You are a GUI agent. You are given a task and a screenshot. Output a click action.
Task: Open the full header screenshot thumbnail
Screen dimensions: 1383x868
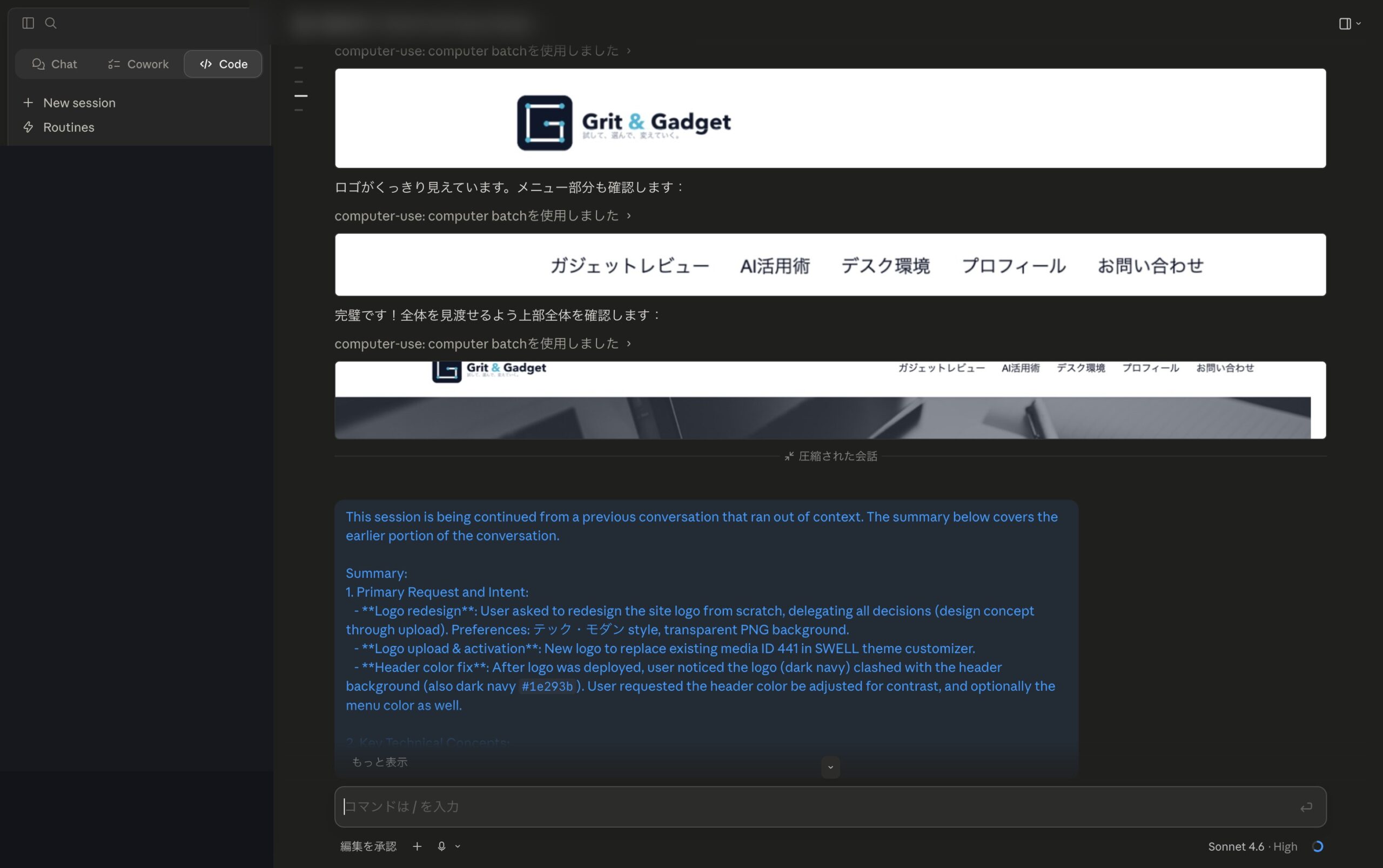pyautogui.click(x=830, y=400)
